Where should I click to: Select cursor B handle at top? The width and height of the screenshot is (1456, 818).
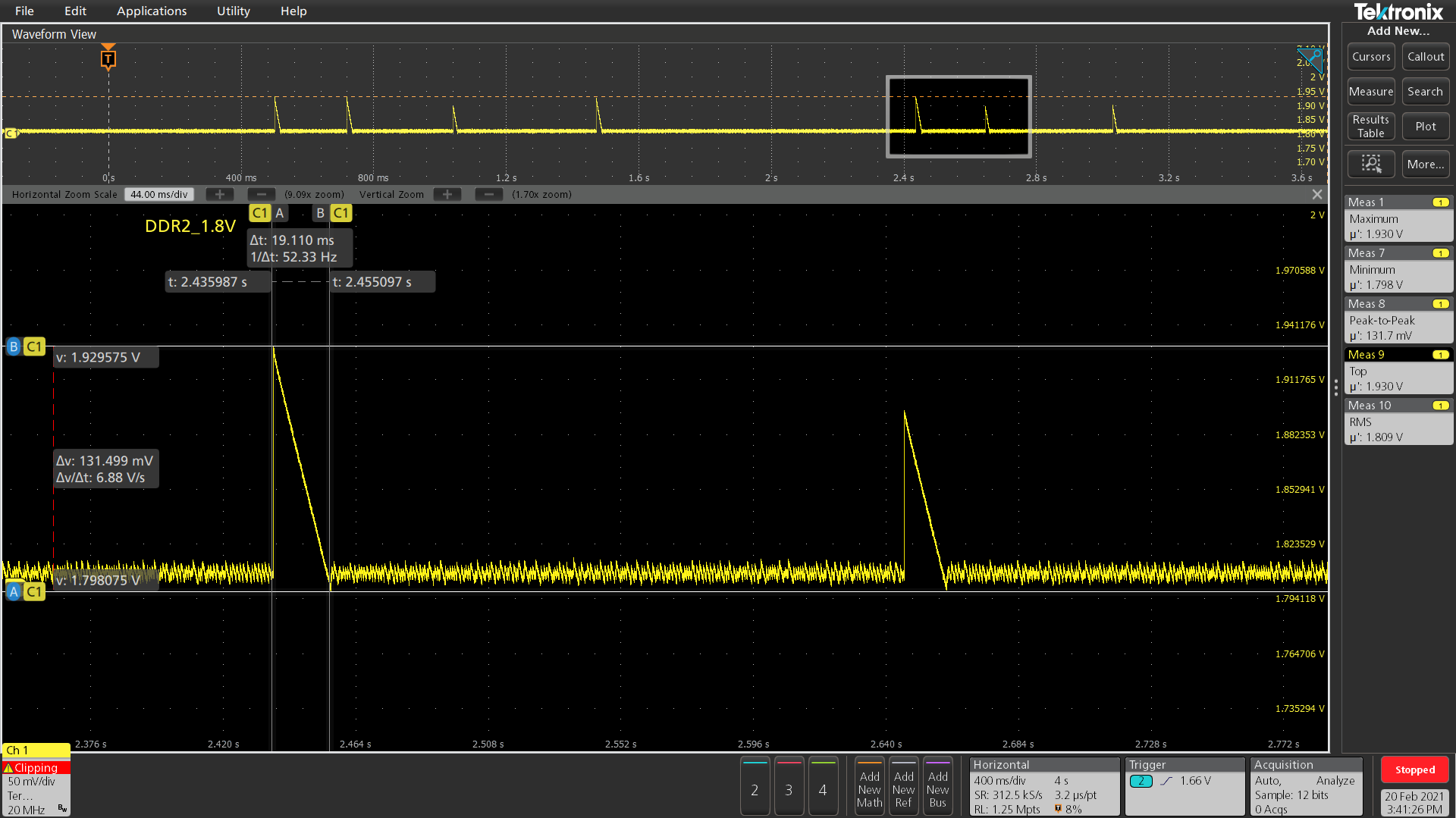click(x=332, y=213)
